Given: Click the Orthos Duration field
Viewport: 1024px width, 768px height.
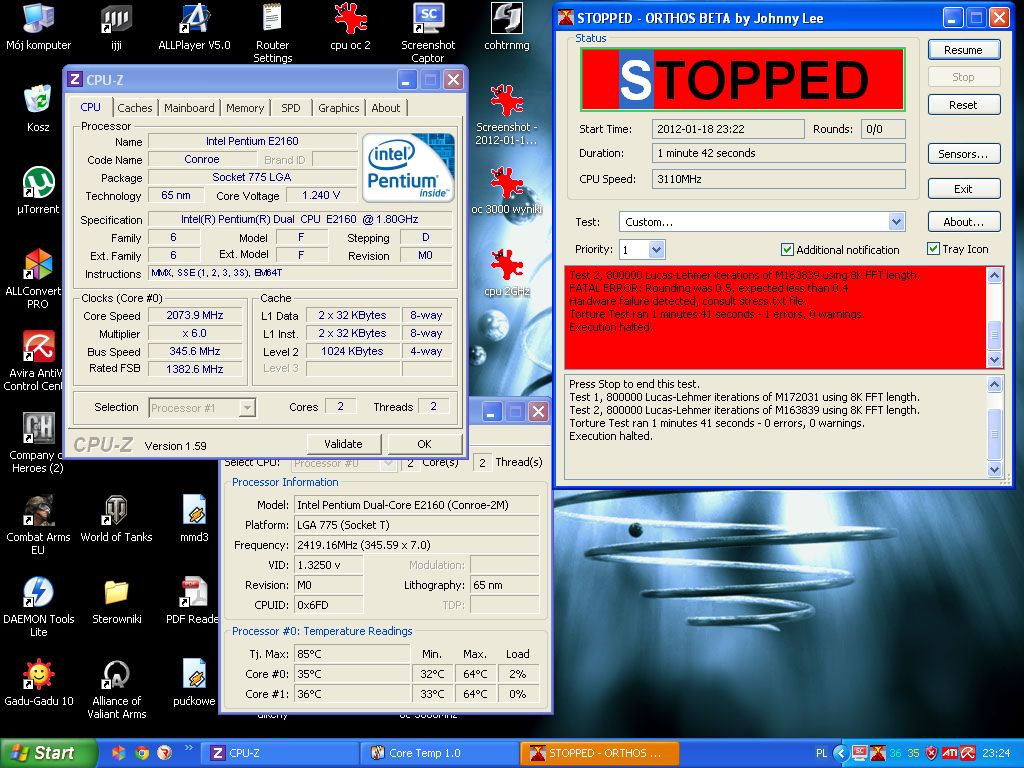Looking at the screenshot, I should coord(778,153).
